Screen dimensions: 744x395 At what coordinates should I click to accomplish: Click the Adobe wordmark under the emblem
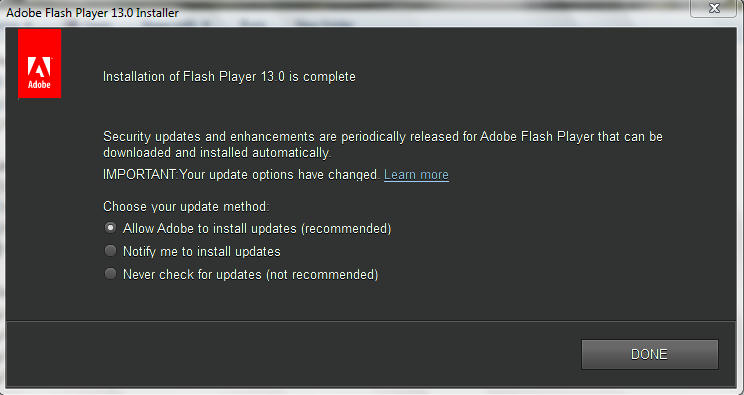coord(39,85)
